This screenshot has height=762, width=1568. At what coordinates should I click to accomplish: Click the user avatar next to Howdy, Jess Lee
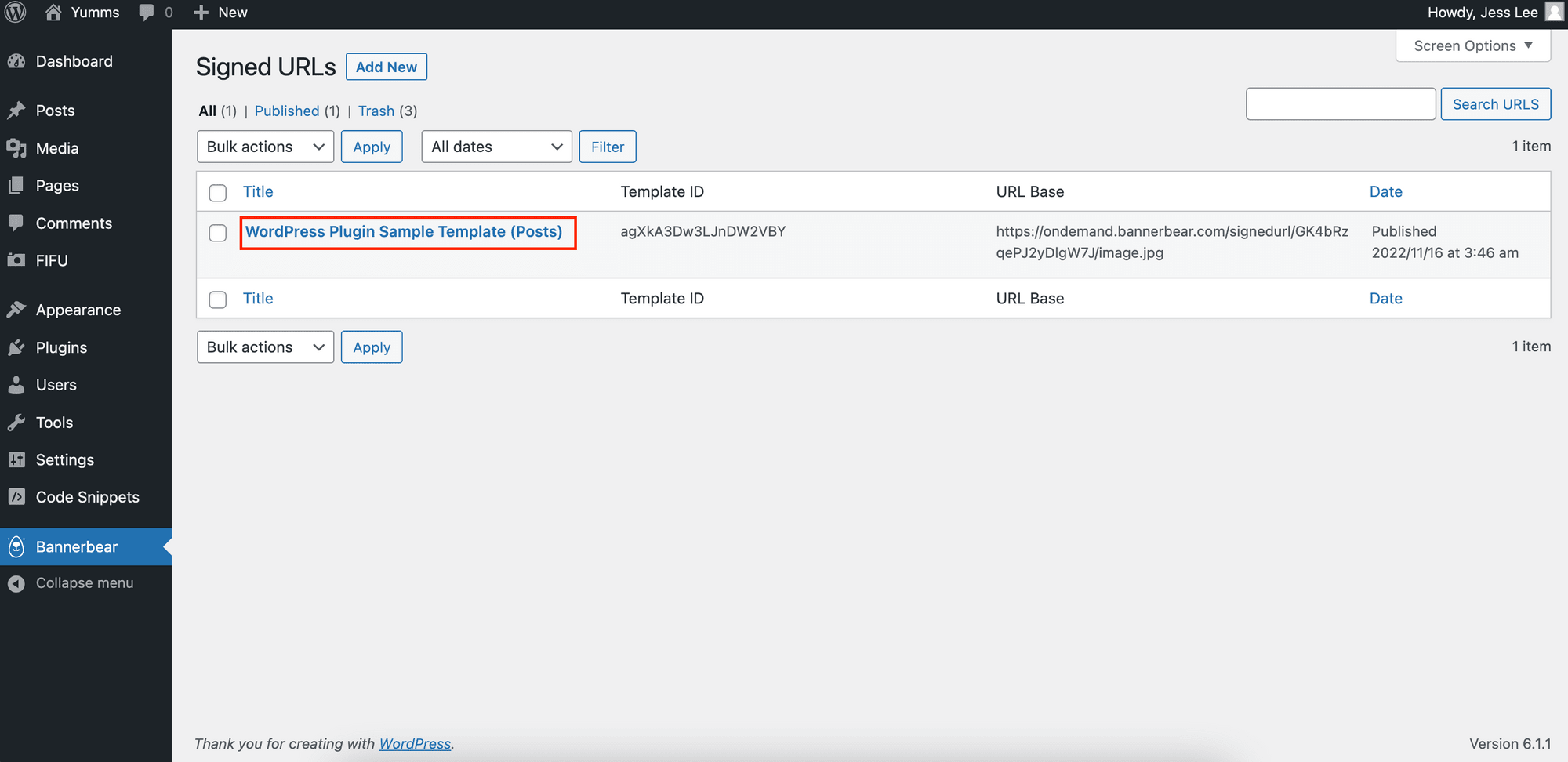(x=1554, y=13)
